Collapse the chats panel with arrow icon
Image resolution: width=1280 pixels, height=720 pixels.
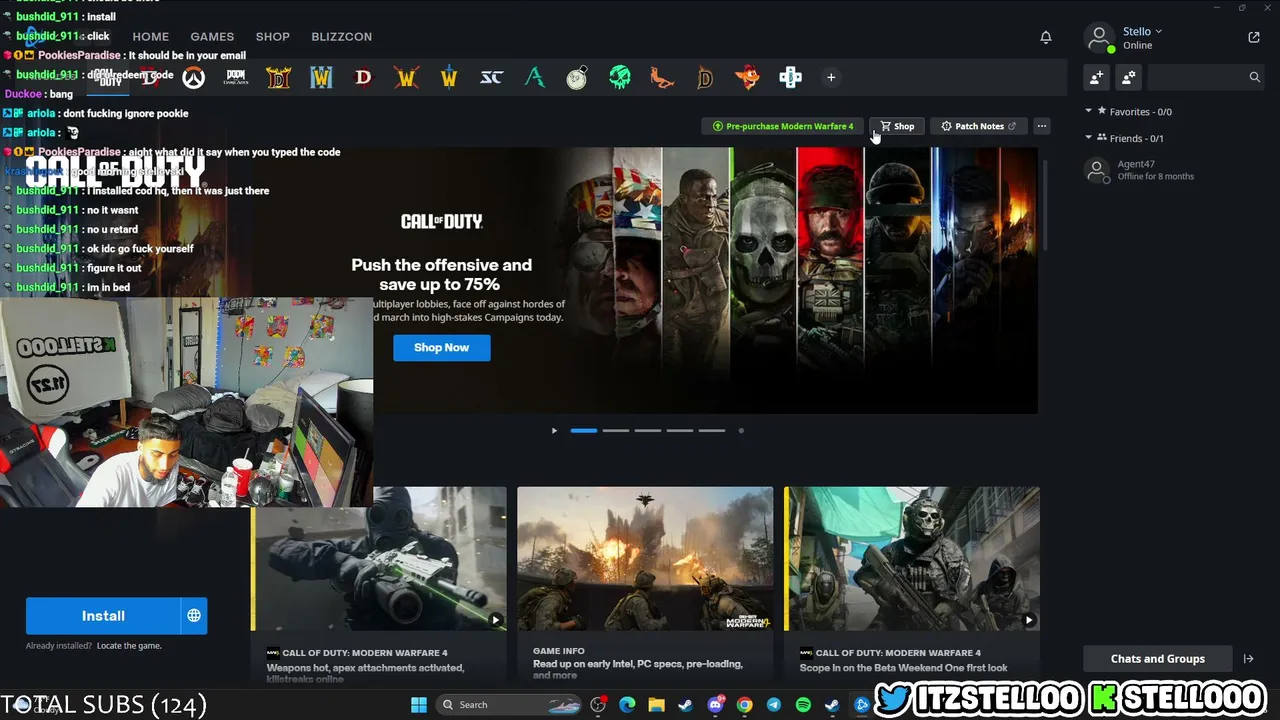click(1248, 659)
